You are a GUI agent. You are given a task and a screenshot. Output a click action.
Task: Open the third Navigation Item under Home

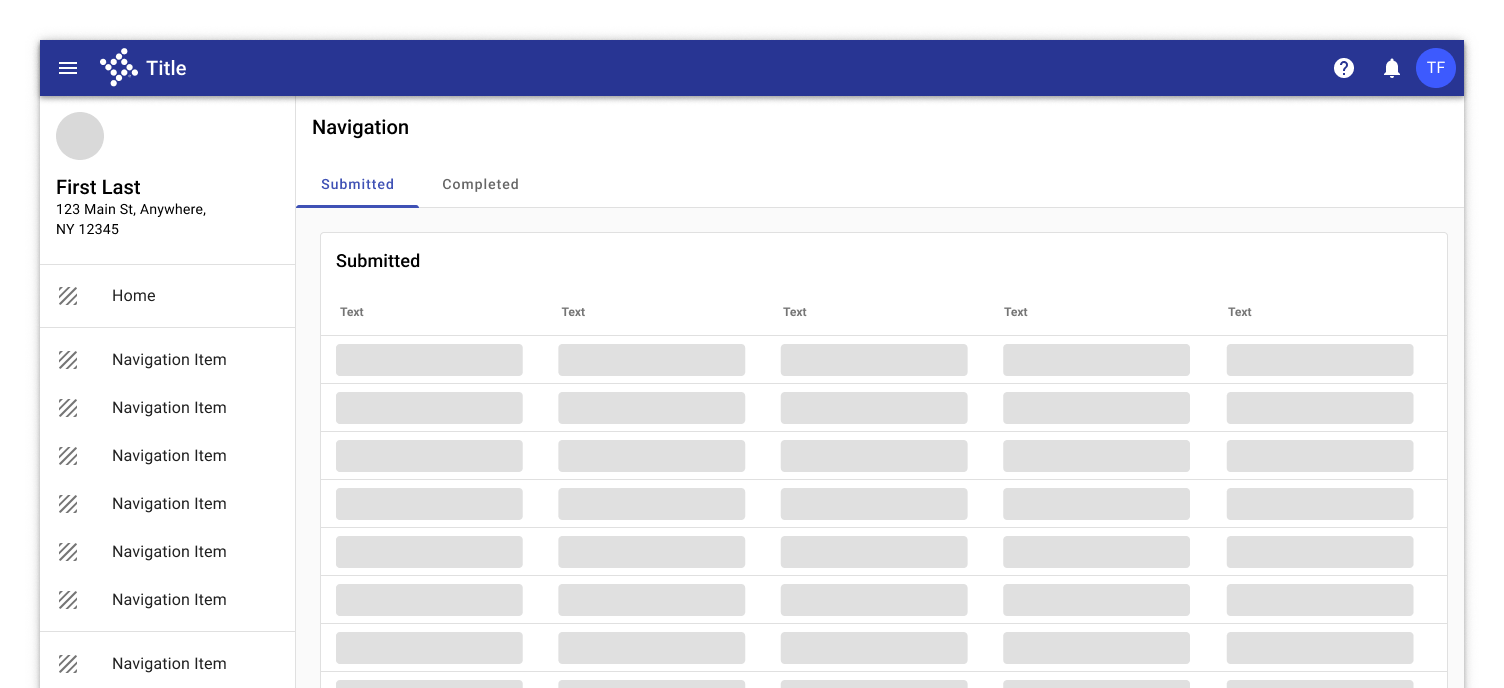tap(168, 456)
